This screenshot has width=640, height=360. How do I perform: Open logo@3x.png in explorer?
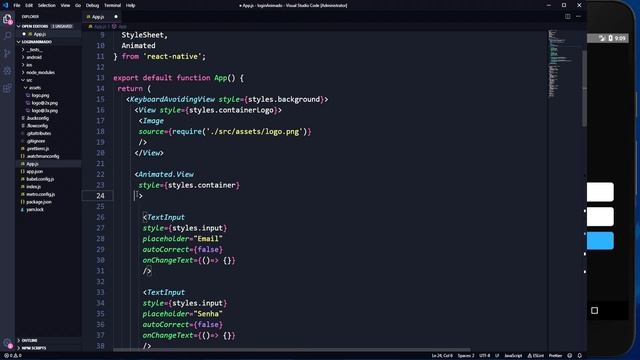click(x=48, y=111)
